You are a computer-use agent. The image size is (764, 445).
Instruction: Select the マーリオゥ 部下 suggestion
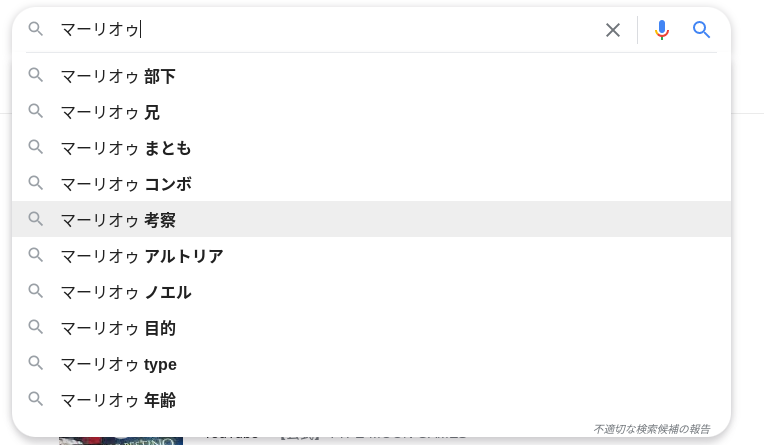pyautogui.click(x=118, y=76)
